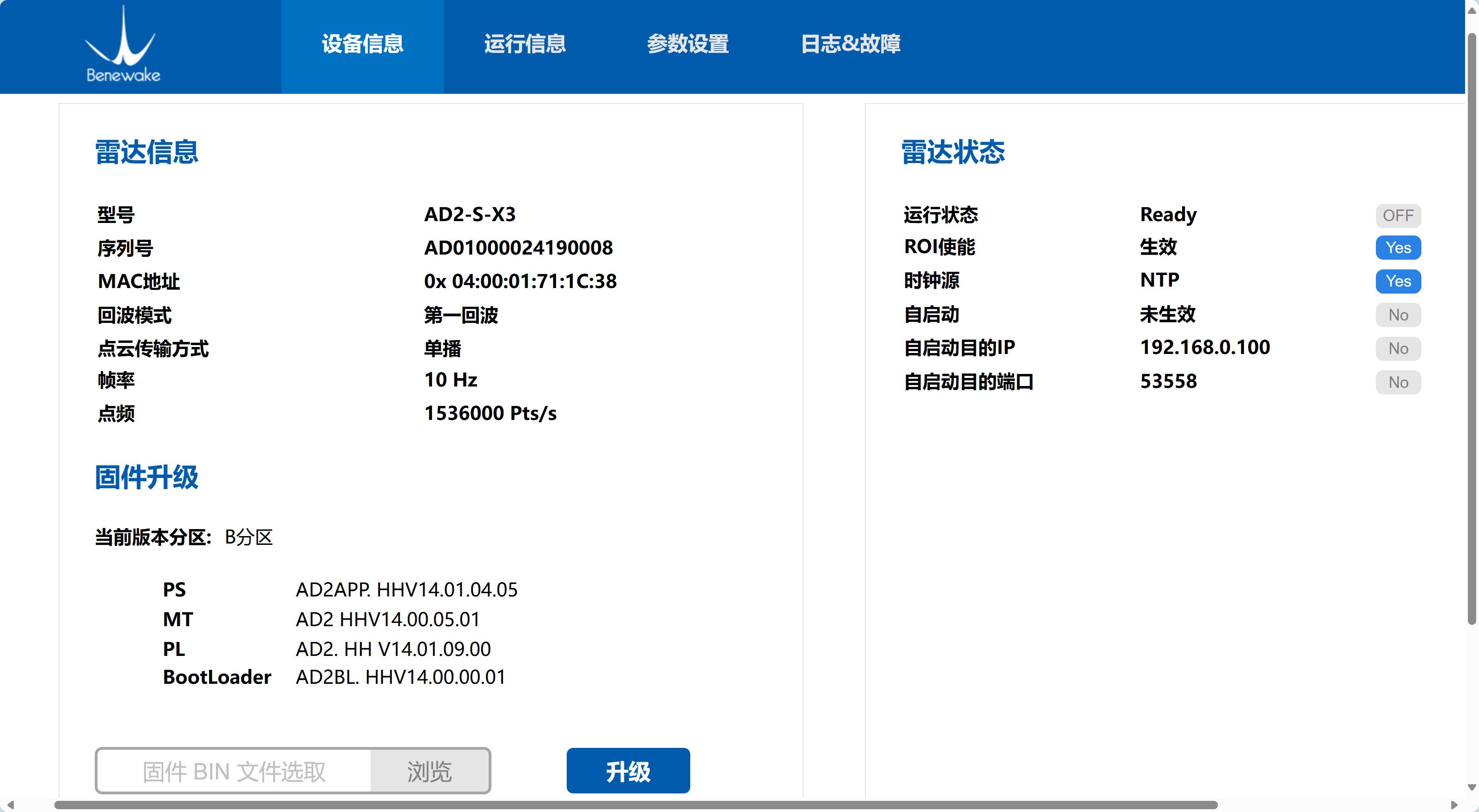Select BootLoader version AD2BL. HHV14.00.00.01
The height and width of the screenshot is (812, 1479).
[x=401, y=677]
